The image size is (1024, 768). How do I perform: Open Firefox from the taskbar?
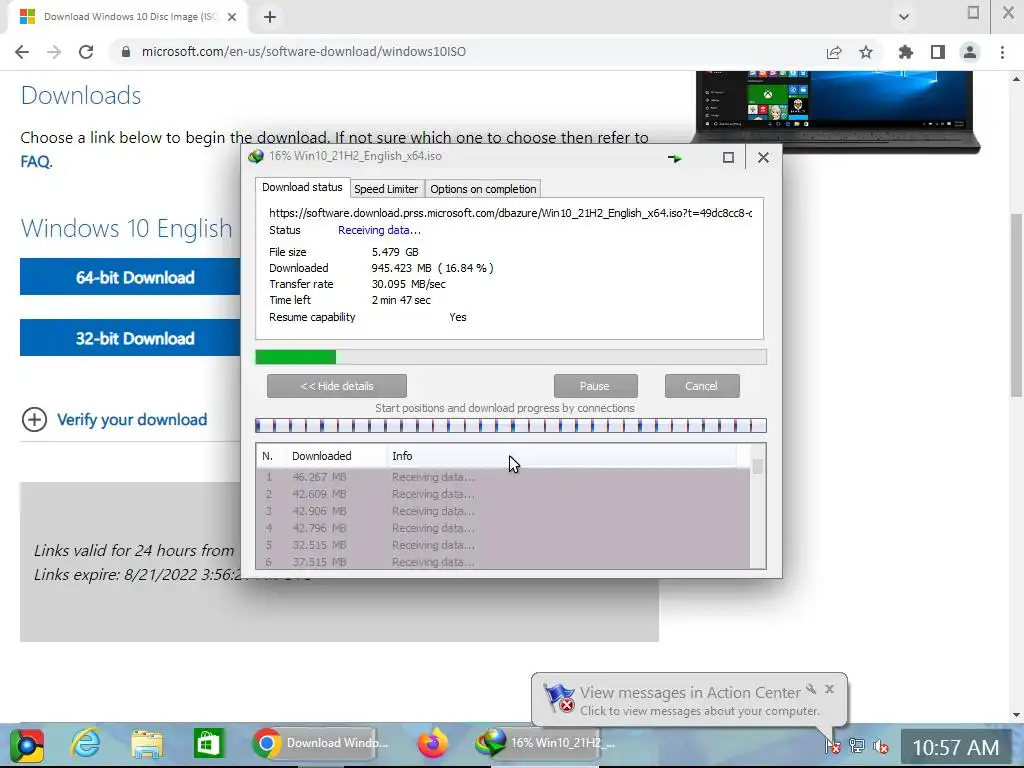click(432, 744)
